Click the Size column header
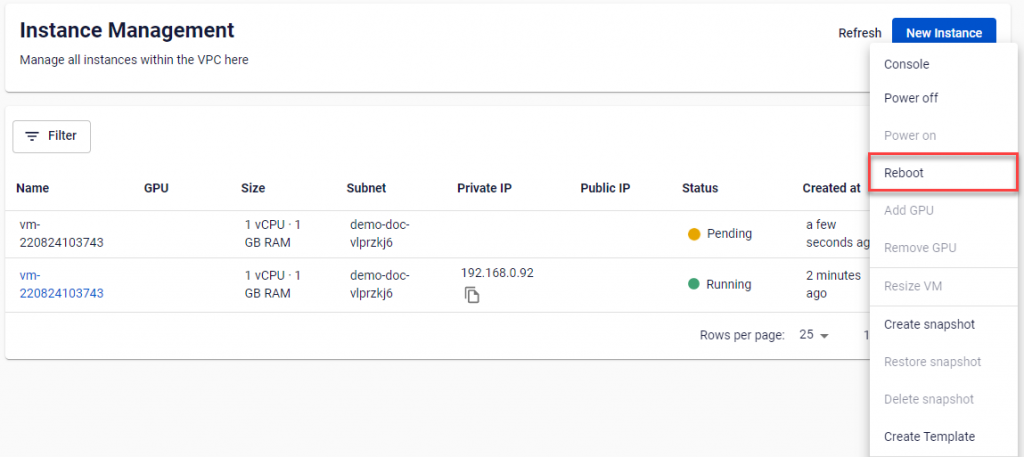 (253, 188)
